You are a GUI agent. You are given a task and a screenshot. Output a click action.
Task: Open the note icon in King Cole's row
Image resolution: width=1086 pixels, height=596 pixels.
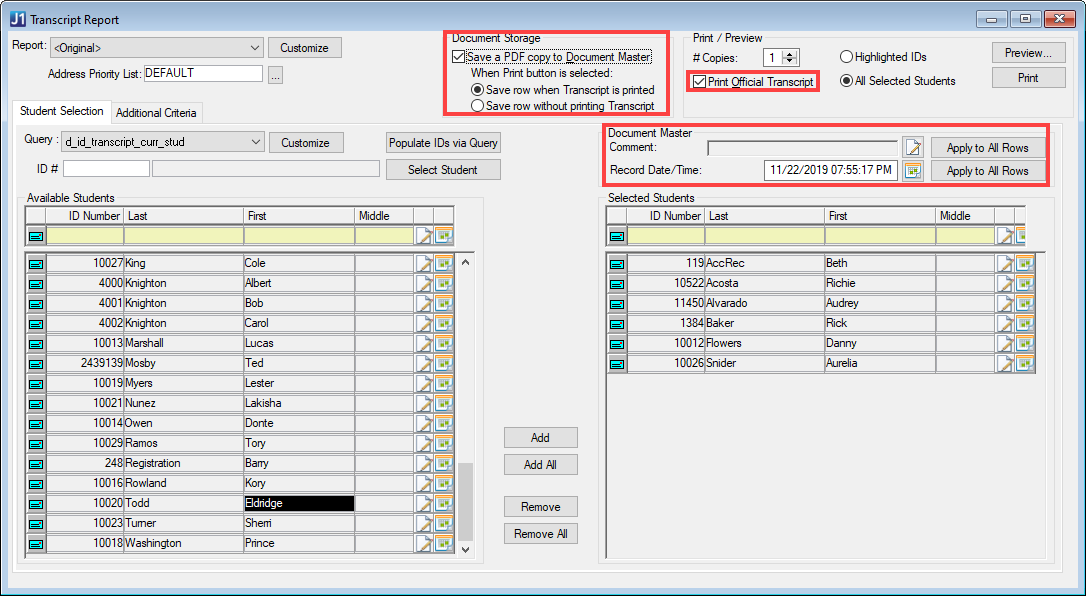pyautogui.click(x=423, y=263)
